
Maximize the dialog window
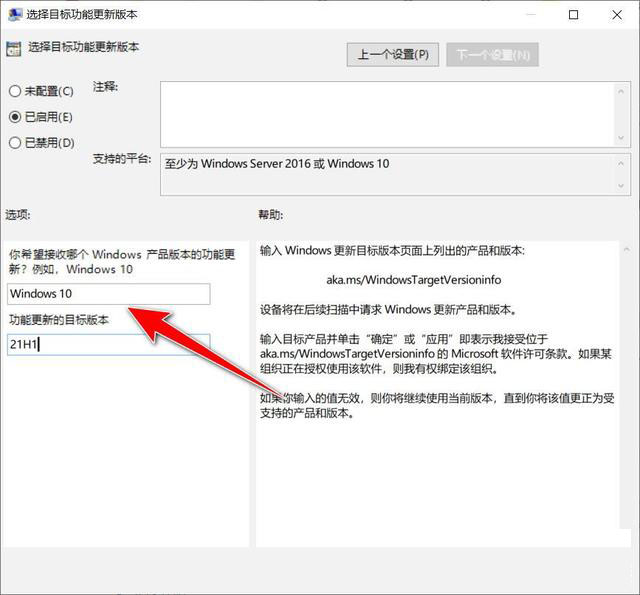point(573,15)
